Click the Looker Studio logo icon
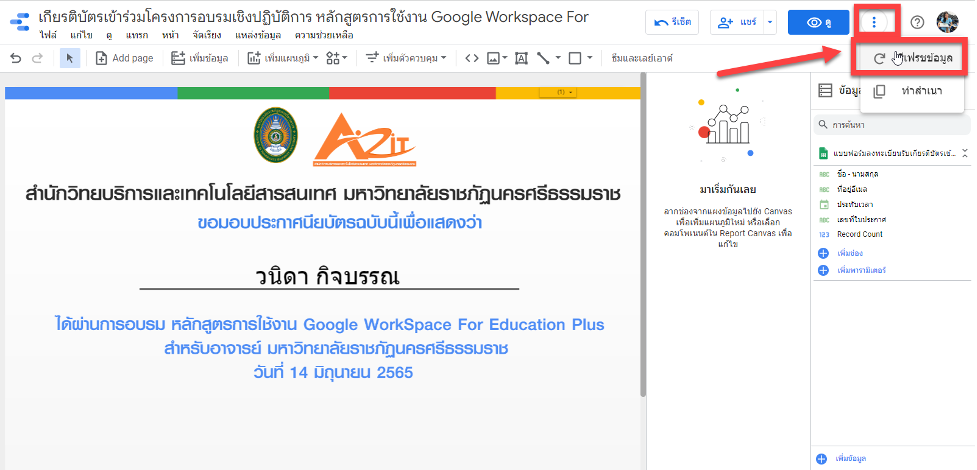Screen dimensions: 977x470 (x=19, y=21)
